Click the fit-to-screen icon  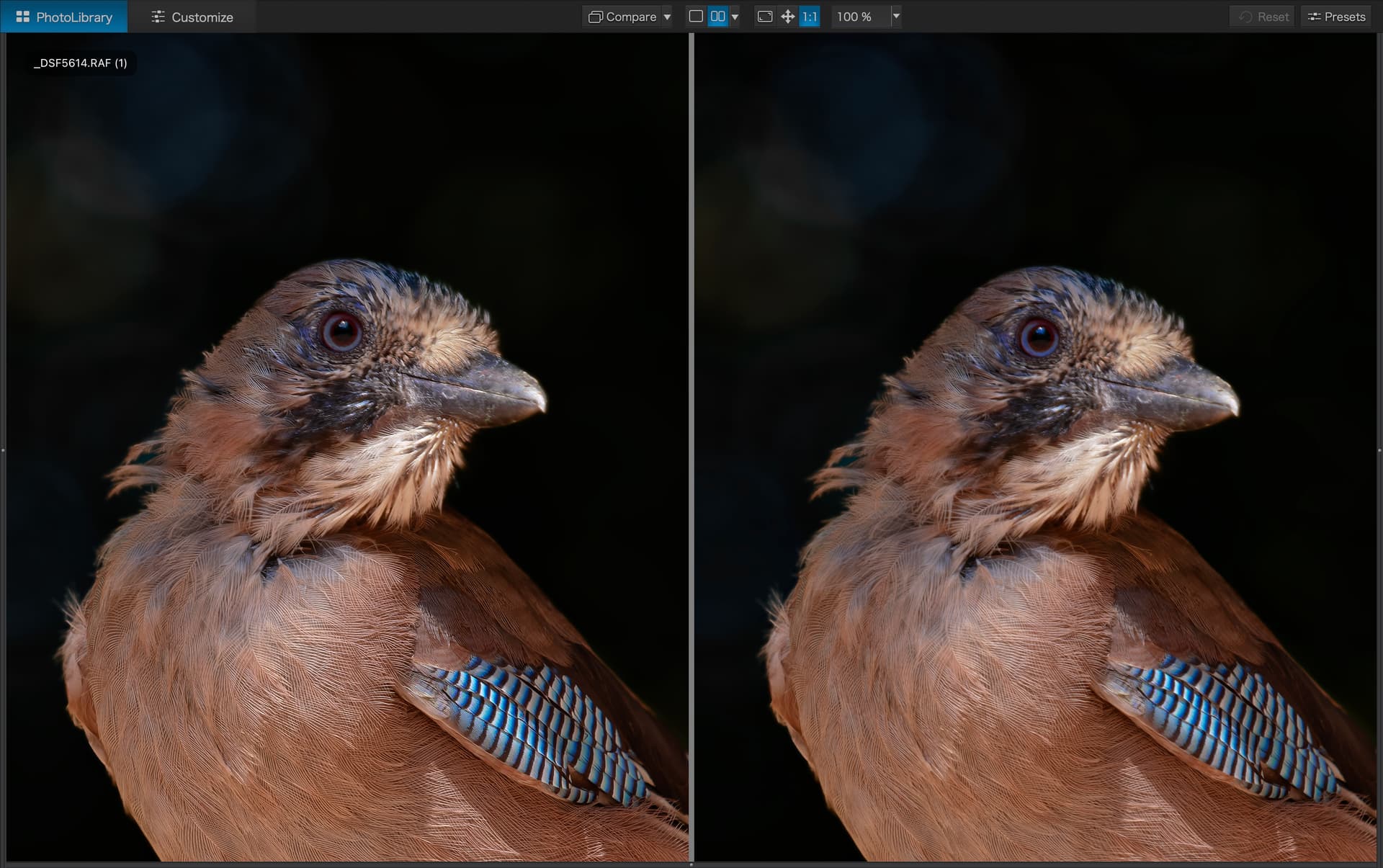765,16
